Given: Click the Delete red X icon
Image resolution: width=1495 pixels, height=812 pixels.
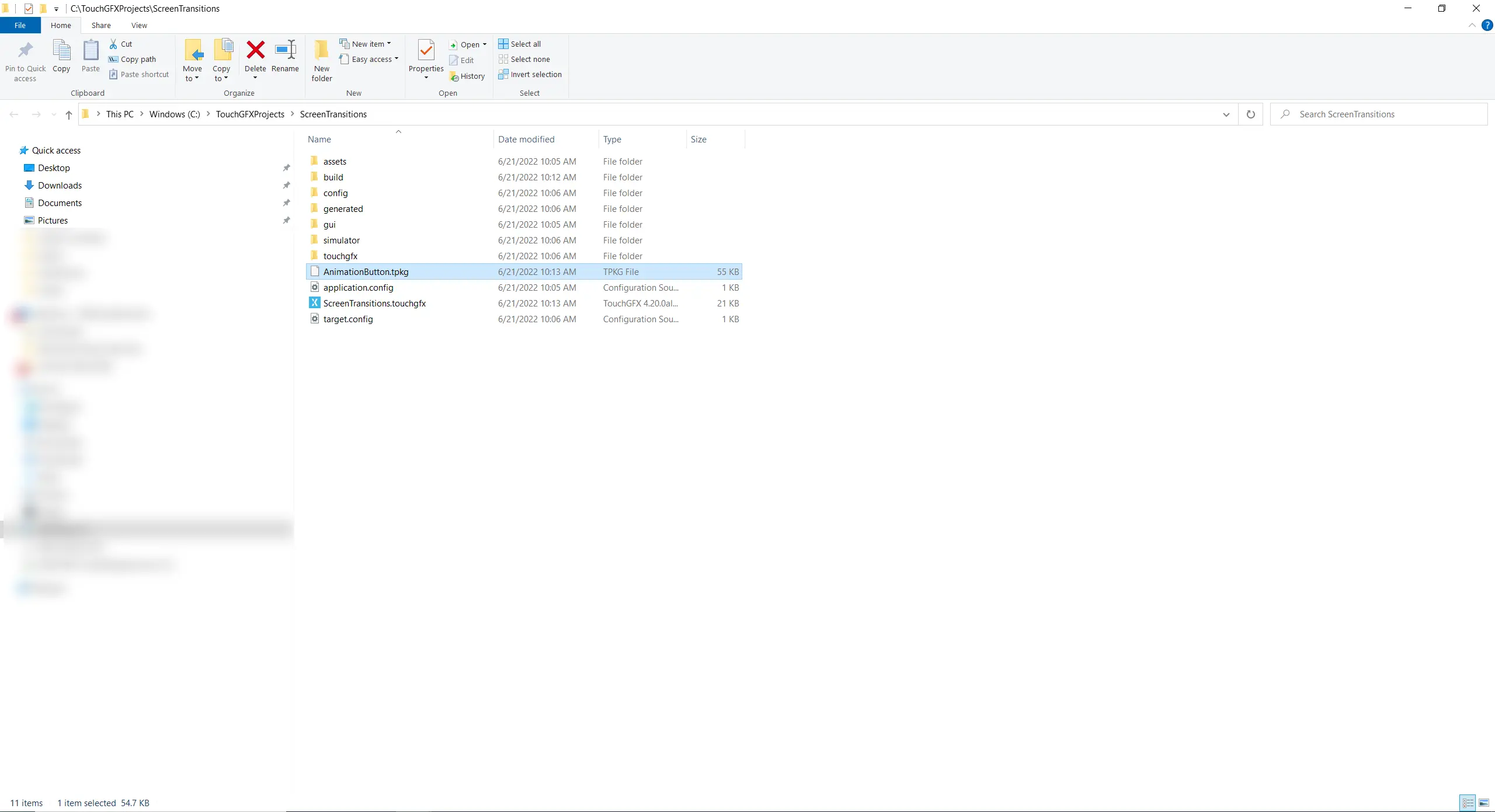Looking at the screenshot, I should click(x=255, y=50).
